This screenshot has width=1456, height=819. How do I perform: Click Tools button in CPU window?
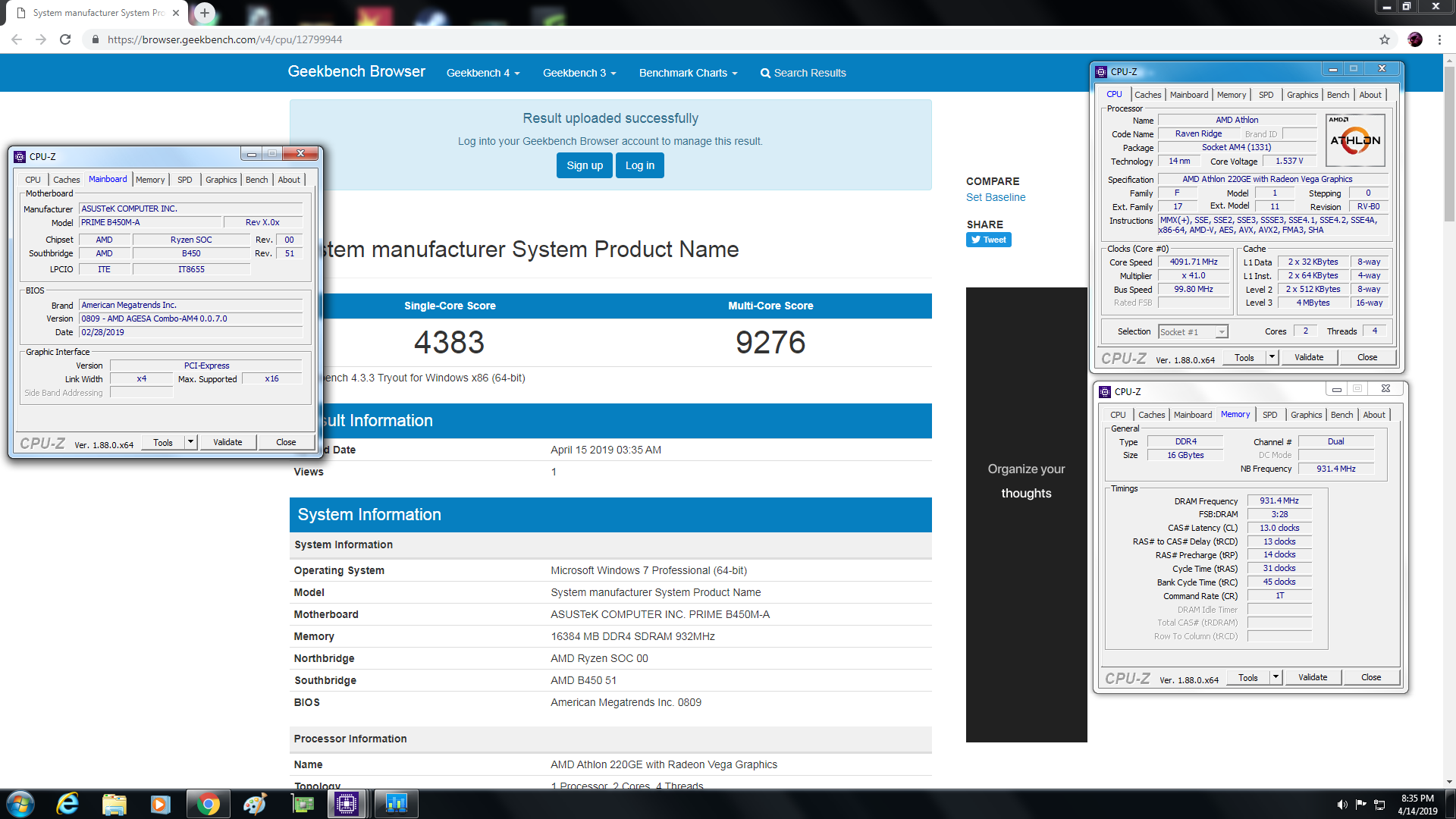1244,357
